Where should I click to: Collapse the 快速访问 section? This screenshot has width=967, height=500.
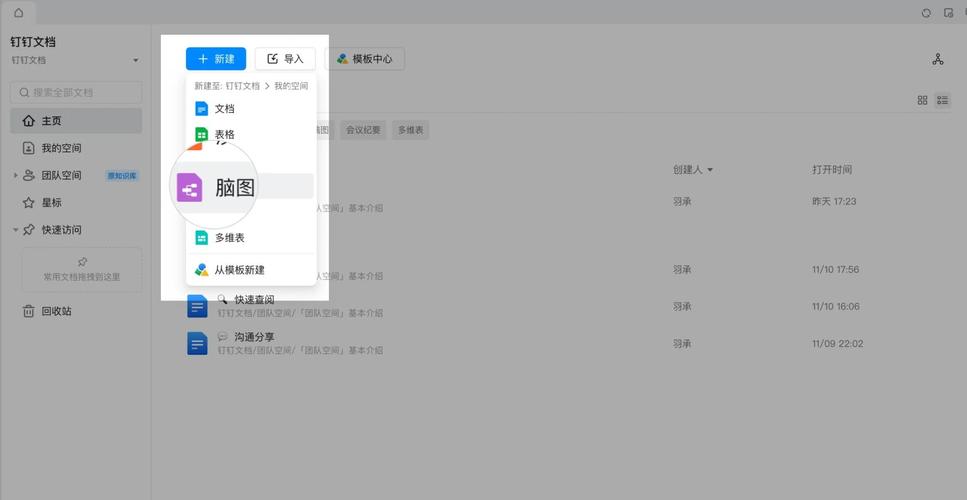(x=16, y=230)
